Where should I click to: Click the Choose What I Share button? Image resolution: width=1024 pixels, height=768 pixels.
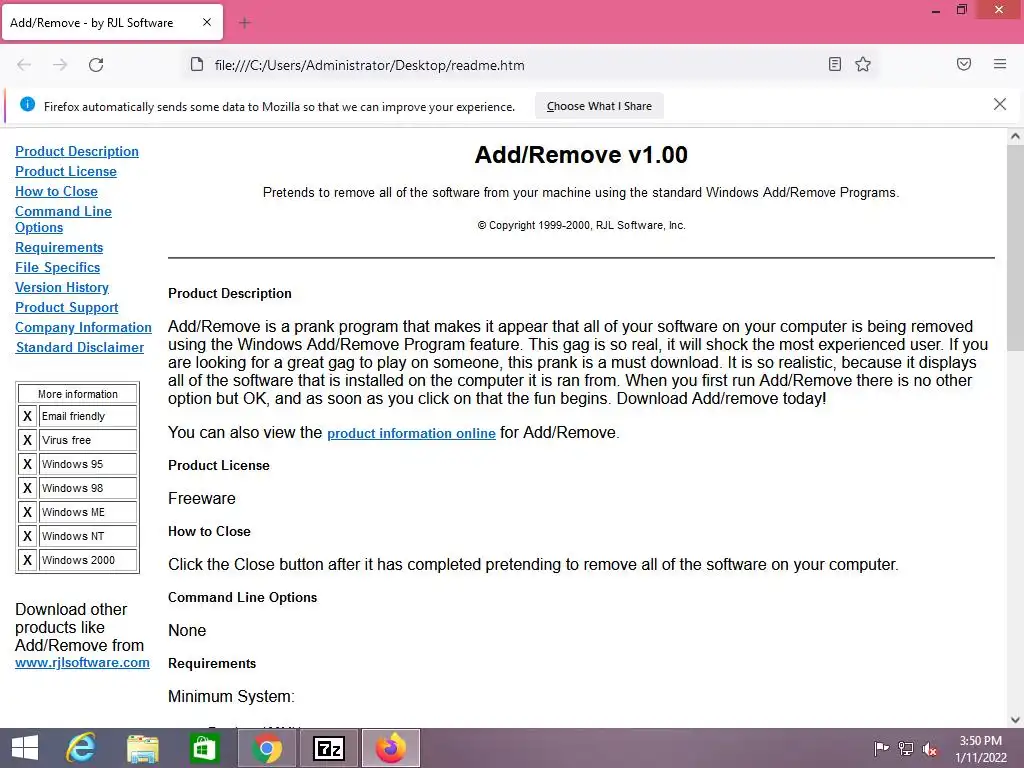tap(599, 106)
